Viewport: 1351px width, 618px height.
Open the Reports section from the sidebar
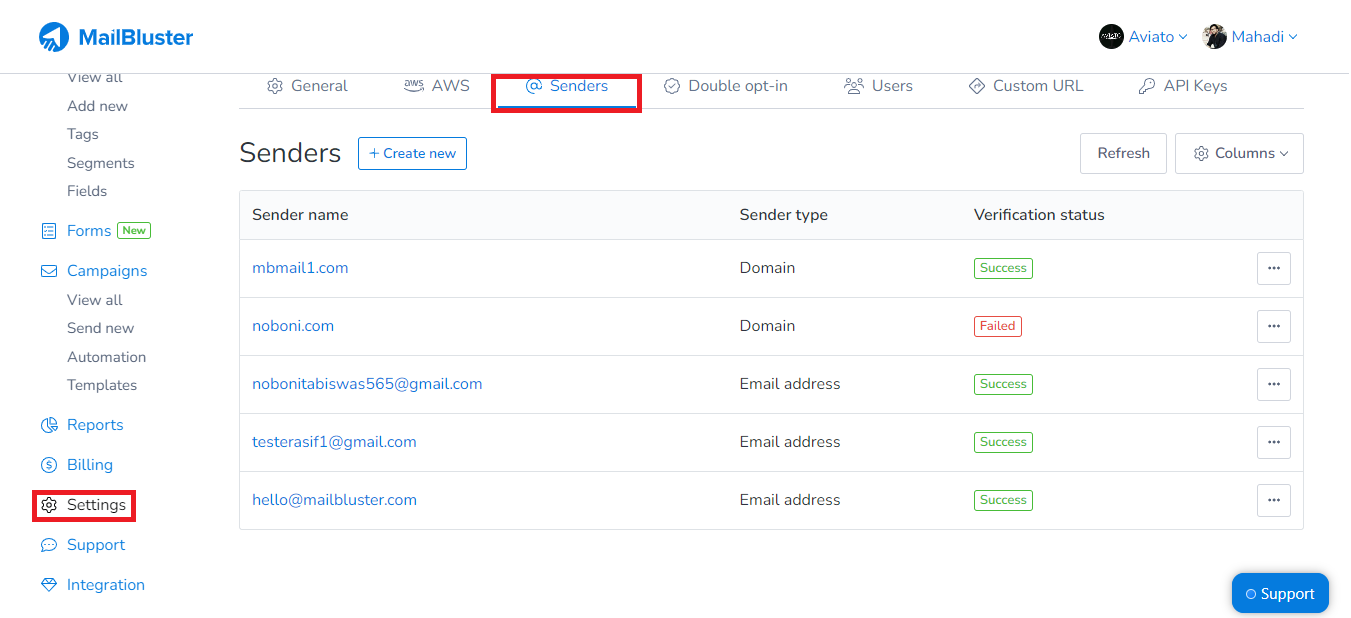(93, 424)
